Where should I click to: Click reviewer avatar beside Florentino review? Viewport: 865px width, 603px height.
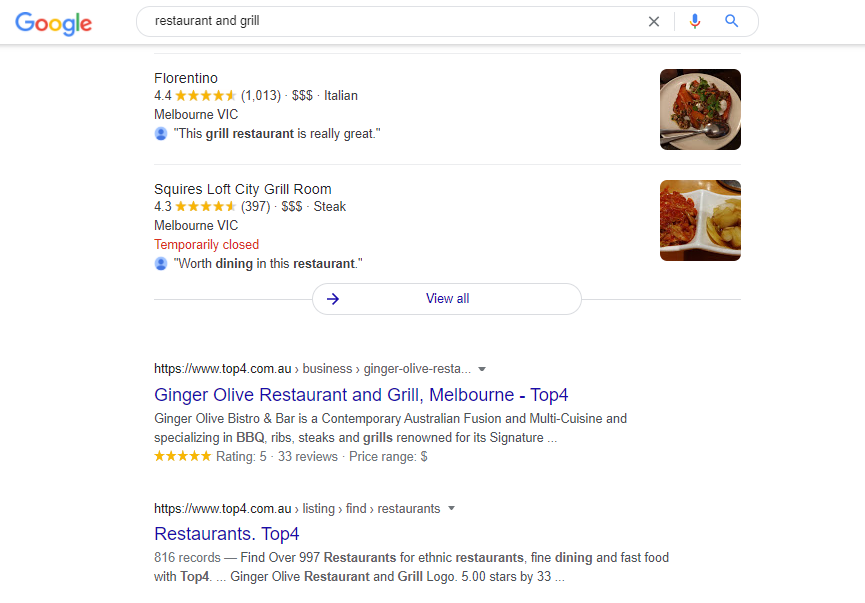[x=161, y=133]
